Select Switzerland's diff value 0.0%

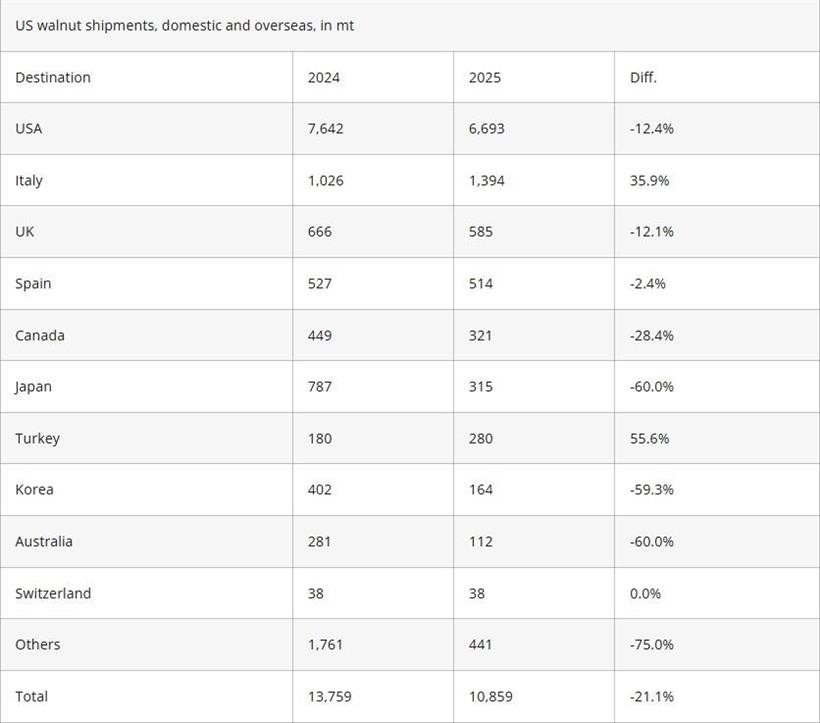click(x=645, y=593)
